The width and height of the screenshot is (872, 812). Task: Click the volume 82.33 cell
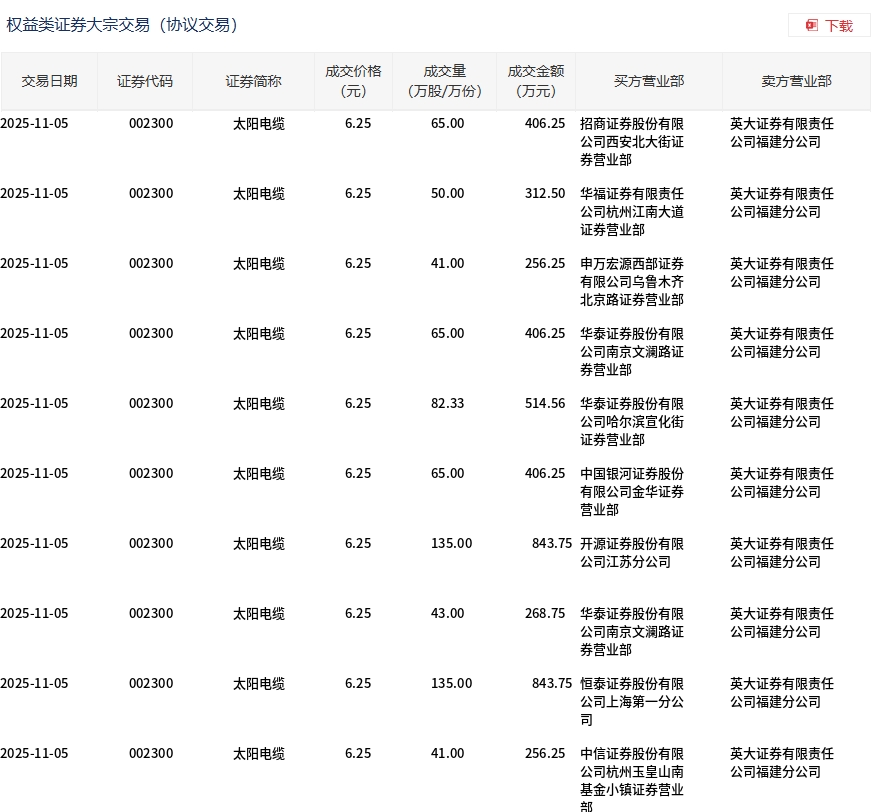[447, 403]
